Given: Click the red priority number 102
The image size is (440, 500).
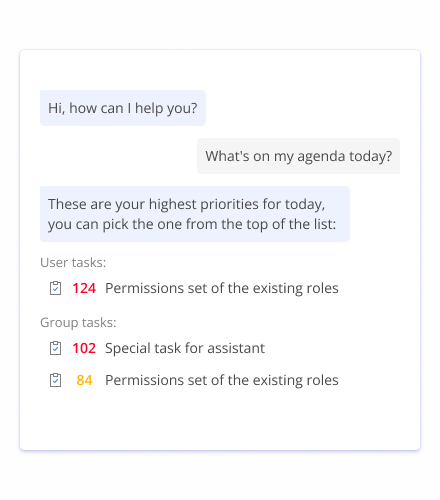Looking at the screenshot, I should point(84,348).
